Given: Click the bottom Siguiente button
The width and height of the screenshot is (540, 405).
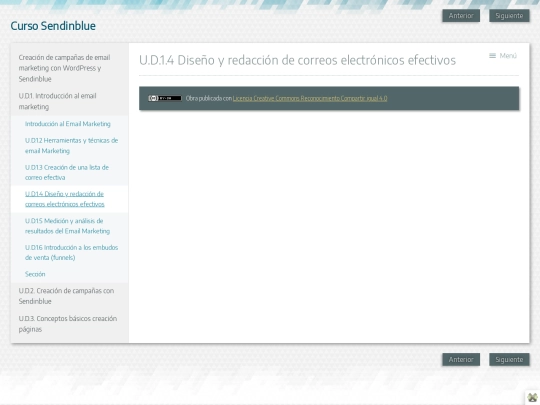Looking at the screenshot, I should coord(509,360).
